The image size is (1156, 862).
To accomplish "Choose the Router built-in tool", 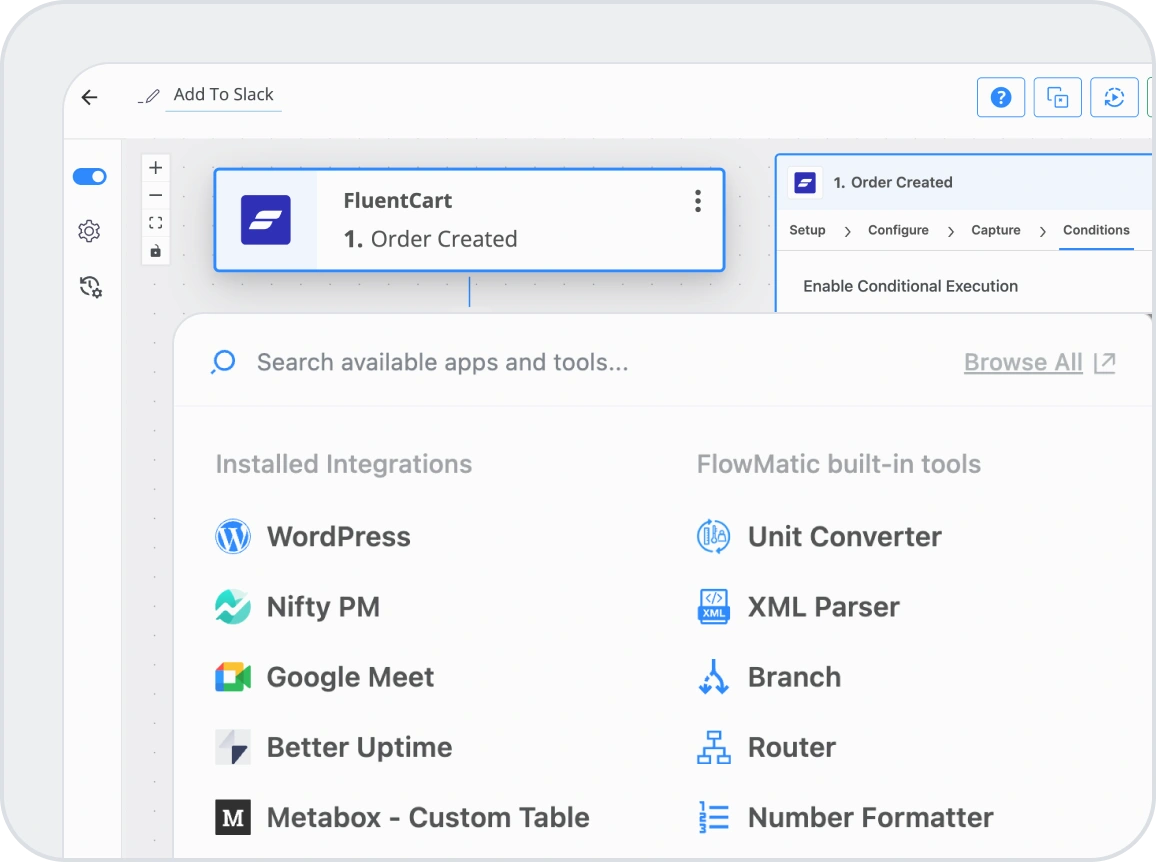I will [x=791, y=747].
